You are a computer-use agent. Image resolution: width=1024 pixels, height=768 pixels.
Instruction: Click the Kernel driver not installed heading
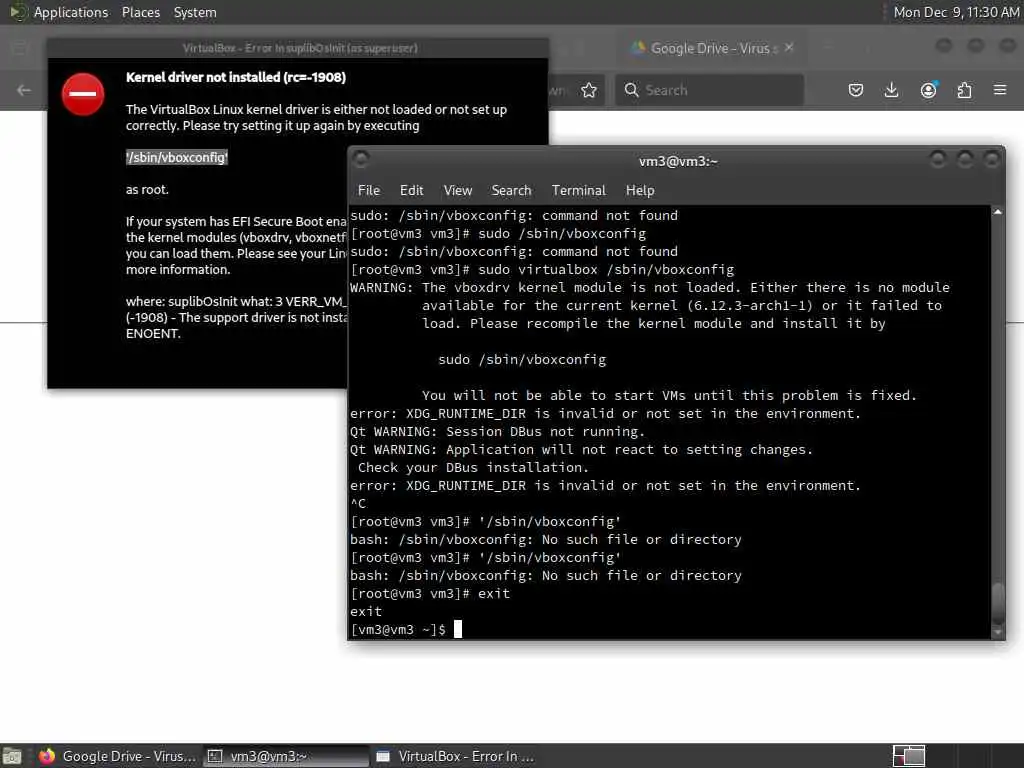pyautogui.click(x=236, y=77)
